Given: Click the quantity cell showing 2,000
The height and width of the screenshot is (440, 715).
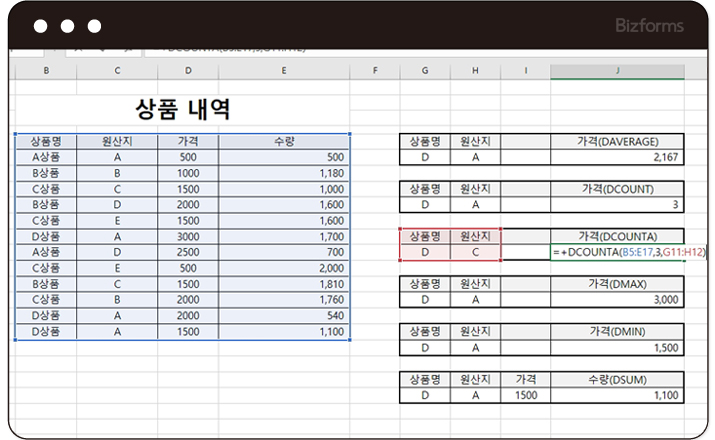Looking at the screenshot, I should (x=284, y=268).
